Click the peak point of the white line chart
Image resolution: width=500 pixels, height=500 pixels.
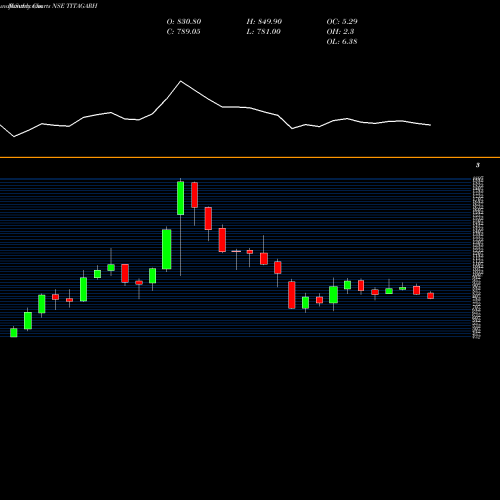tap(181, 81)
